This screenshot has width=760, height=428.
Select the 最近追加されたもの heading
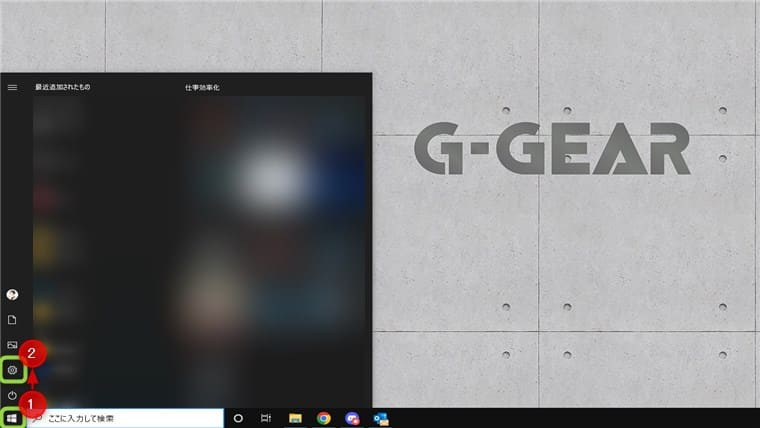click(x=63, y=87)
